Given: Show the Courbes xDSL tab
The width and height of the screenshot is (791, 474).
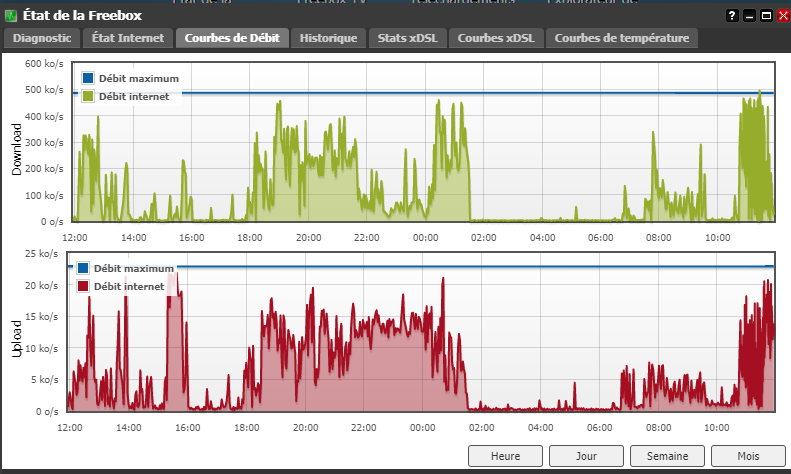Looking at the screenshot, I should coord(496,38).
